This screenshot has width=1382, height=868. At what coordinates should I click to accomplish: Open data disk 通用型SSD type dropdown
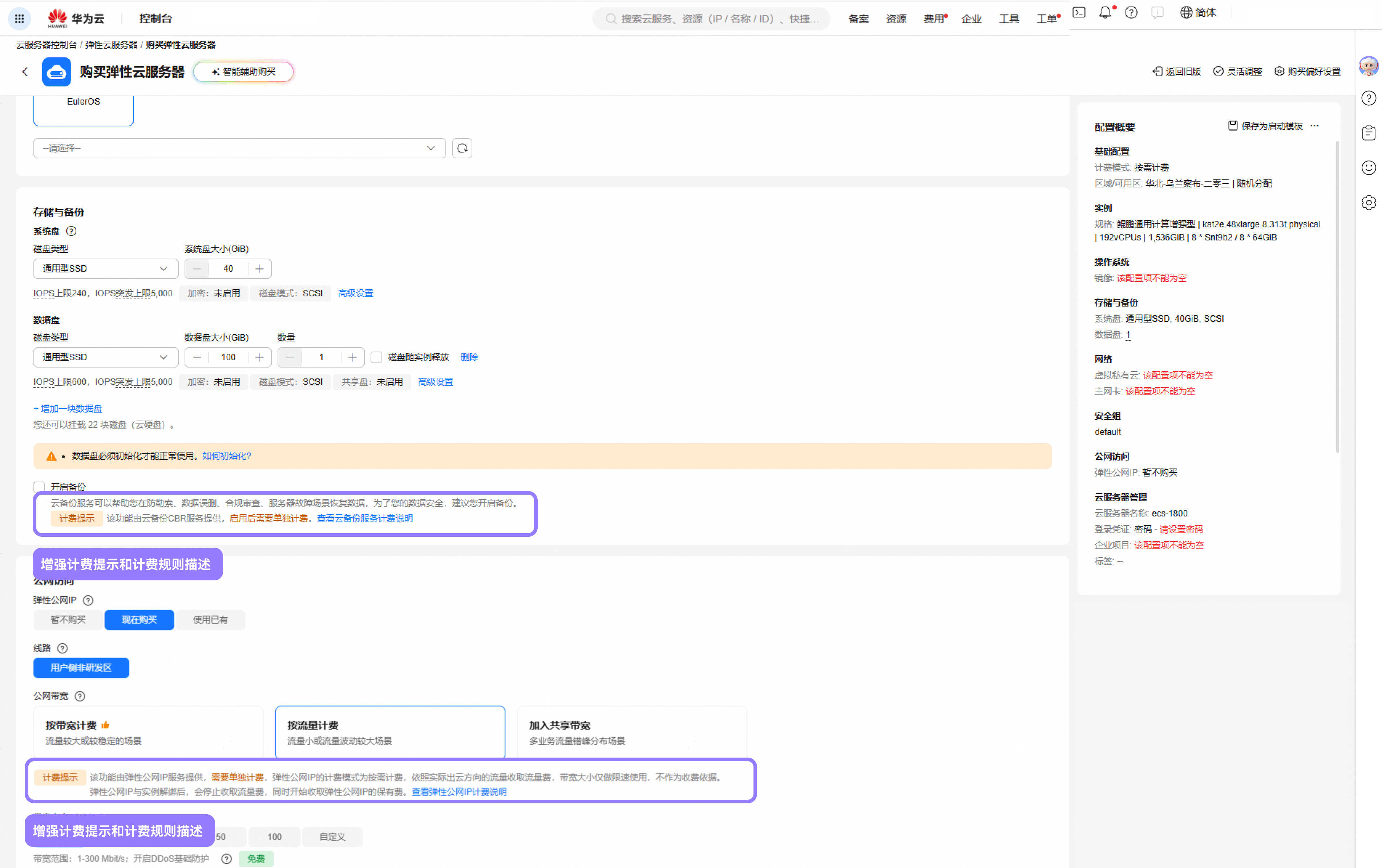pos(106,357)
